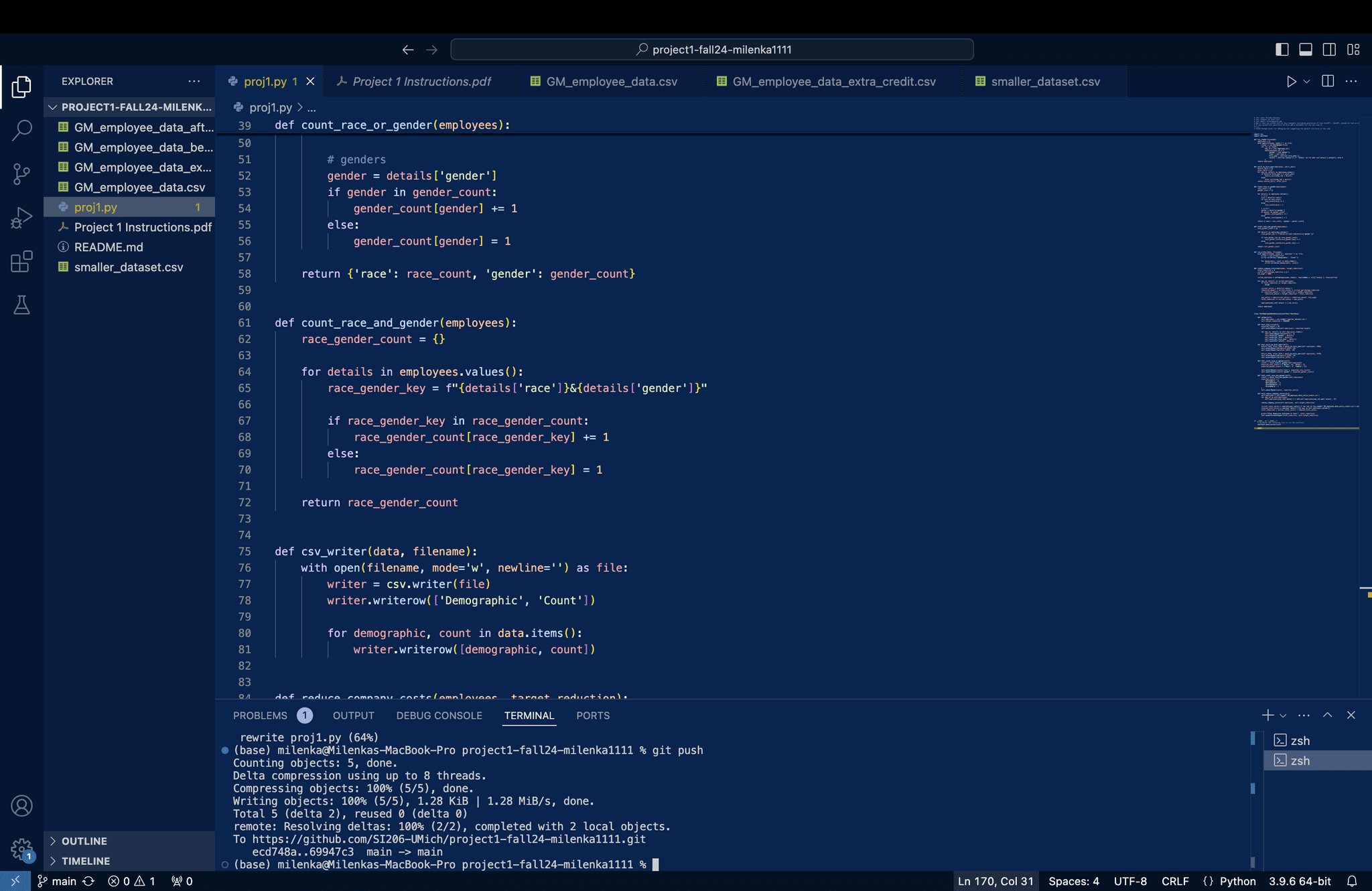This screenshot has height=891, width=1372.
Task: Open the Accounts icon in activity bar
Action: click(x=21, y=805)
